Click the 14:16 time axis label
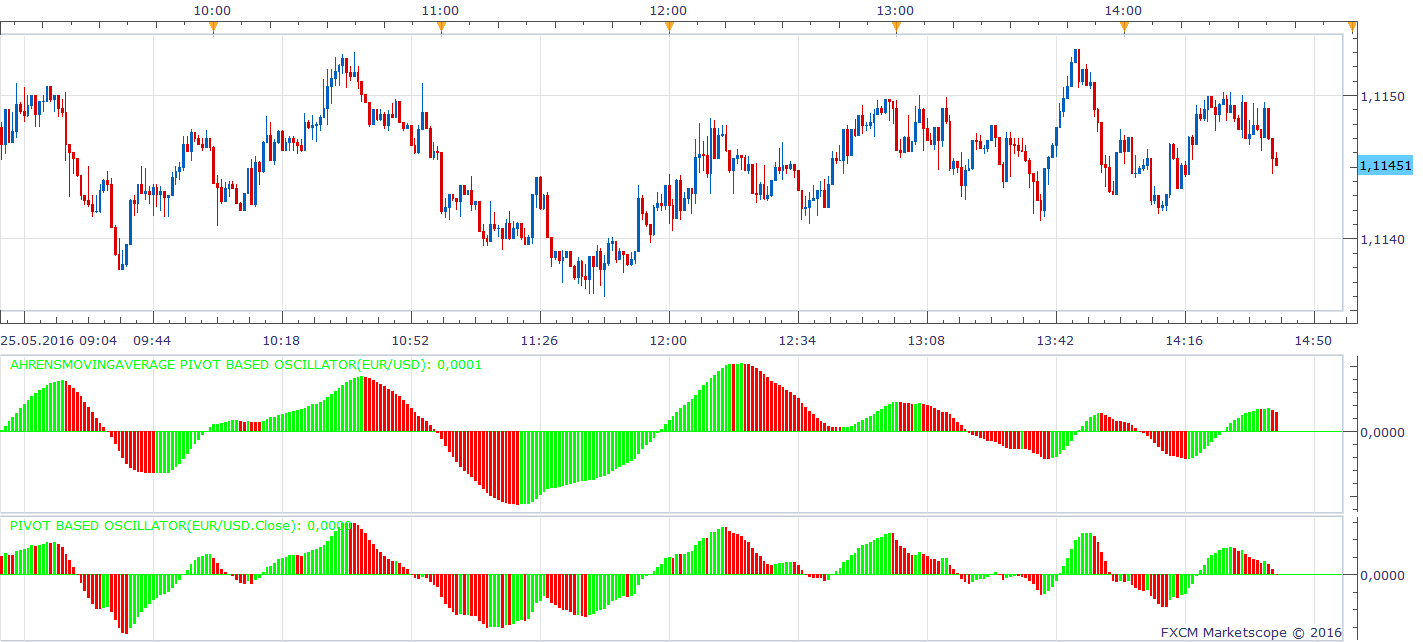The image size is (1423, 642). point(1184,341)
